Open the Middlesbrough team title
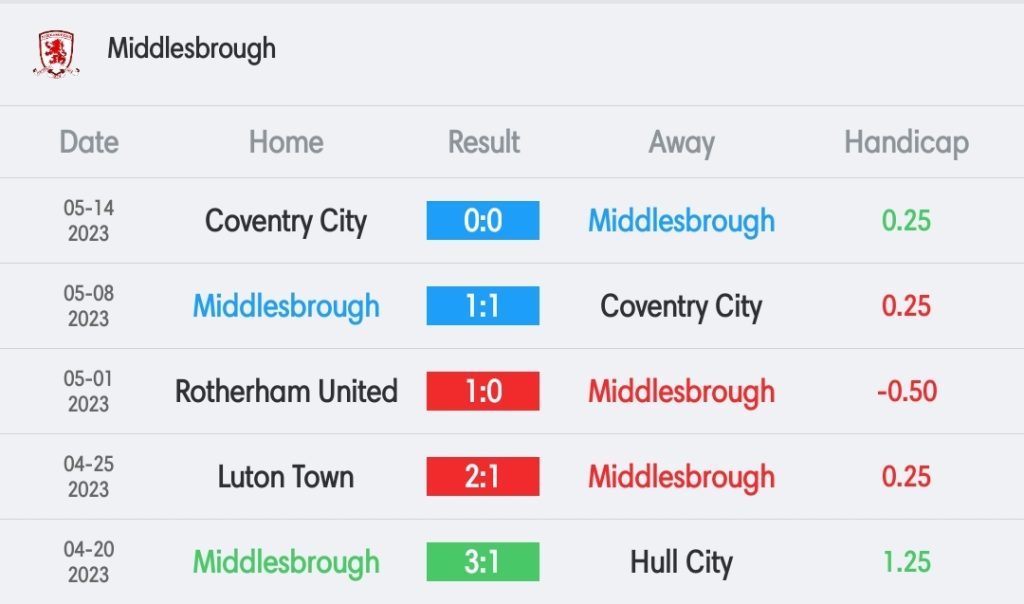 tap(191, 49)
